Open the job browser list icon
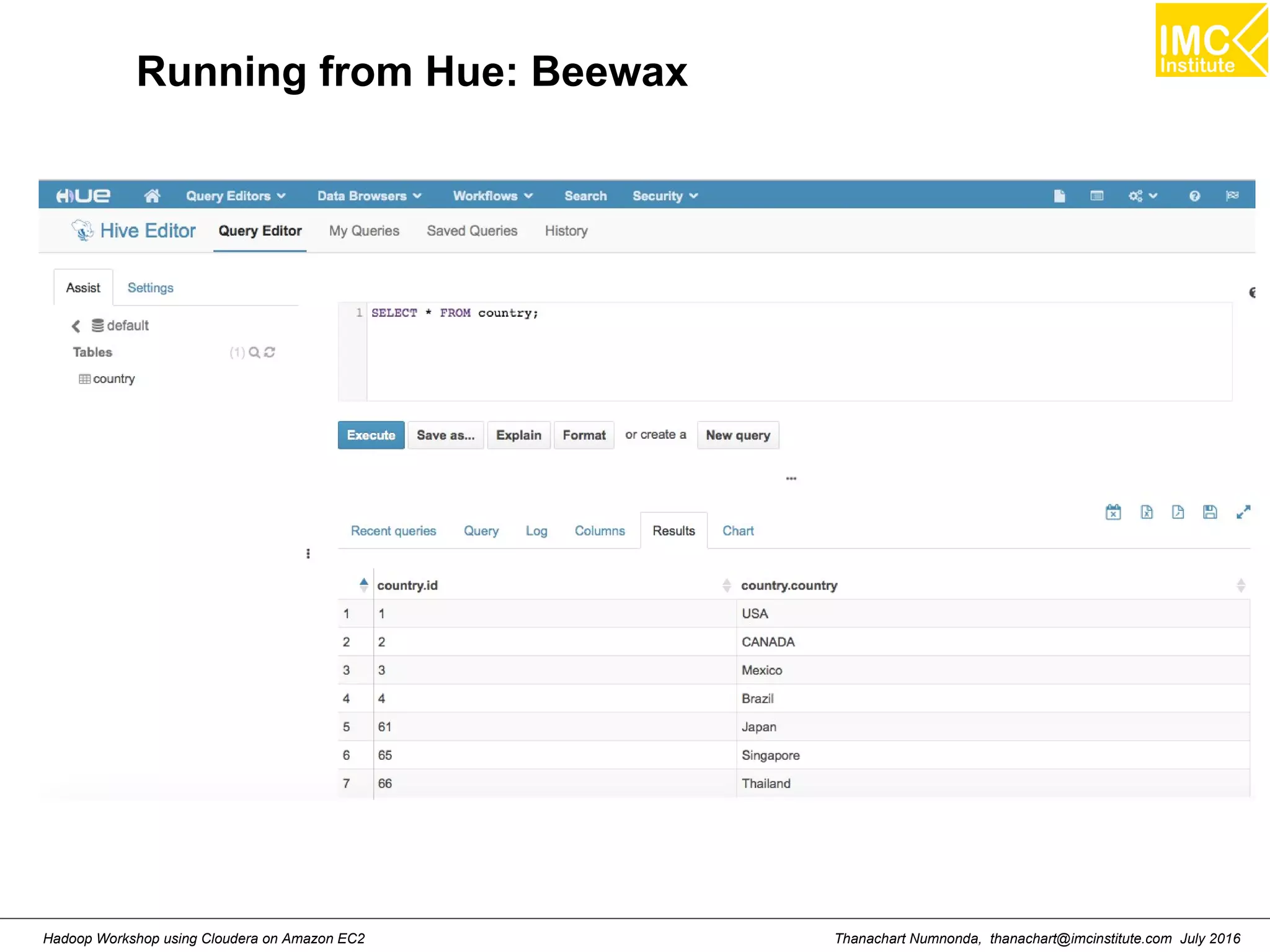The width and height of the screenshot is (1270, 952). [1097, 196]
